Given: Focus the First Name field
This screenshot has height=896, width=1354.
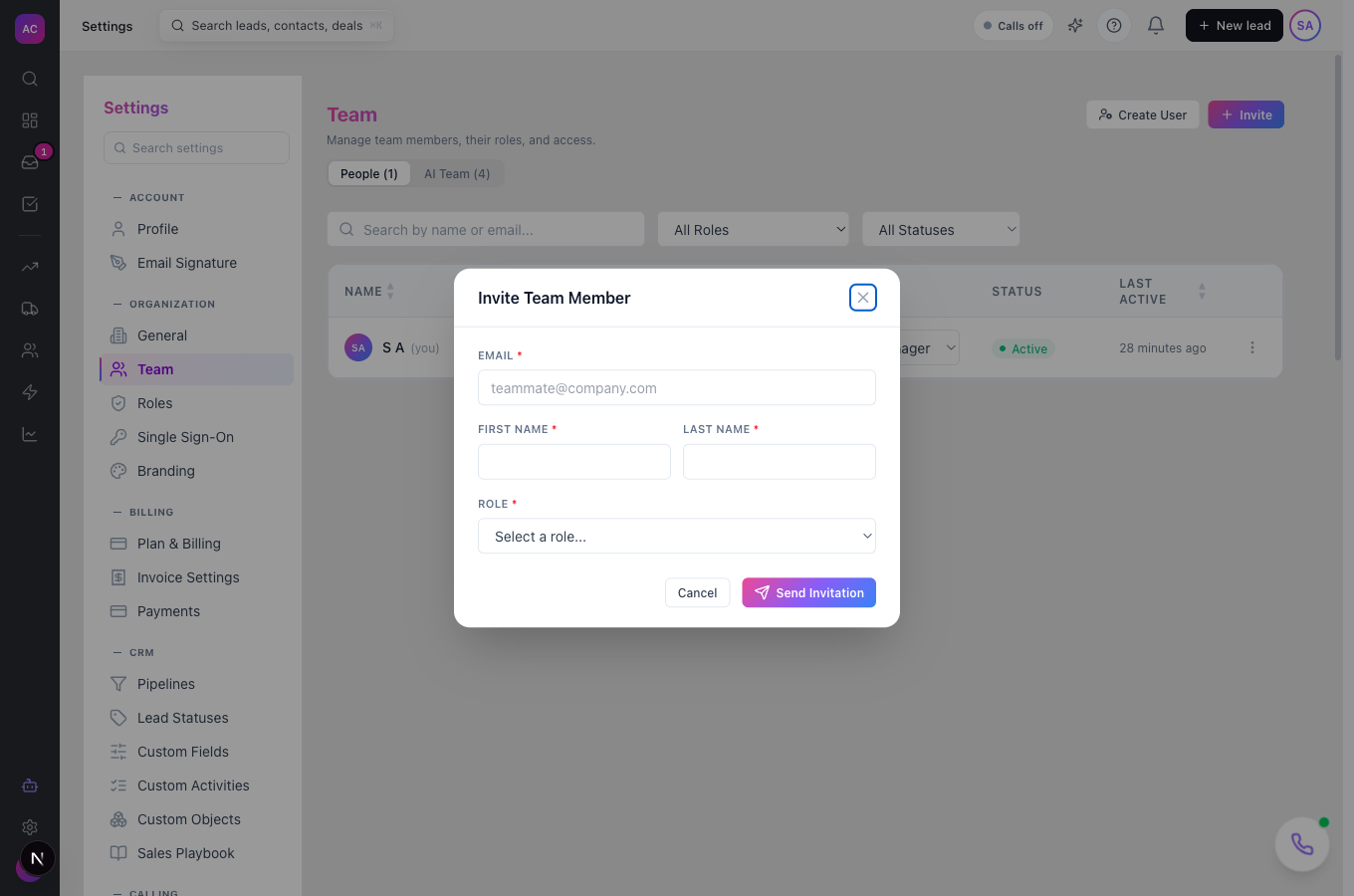Looking at the screenshot, I should click(x=574, y=462).
